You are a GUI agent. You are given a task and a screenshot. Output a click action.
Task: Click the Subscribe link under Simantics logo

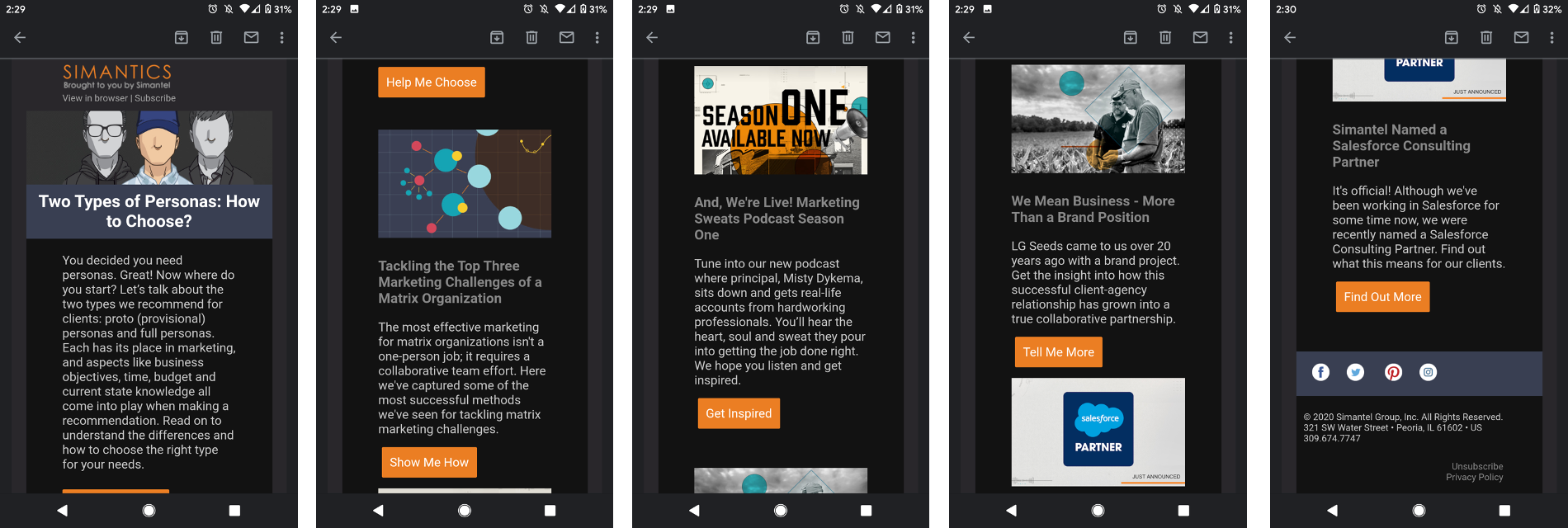point(155,98)
